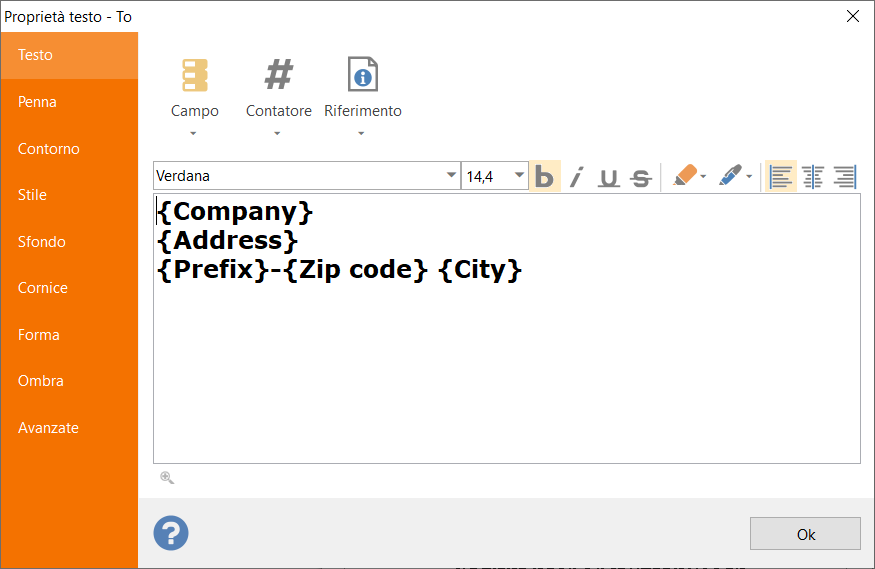Expand the highlighter color dropdown arrow
This screenshot has height=569, width=875.
(x=703, y=177)
